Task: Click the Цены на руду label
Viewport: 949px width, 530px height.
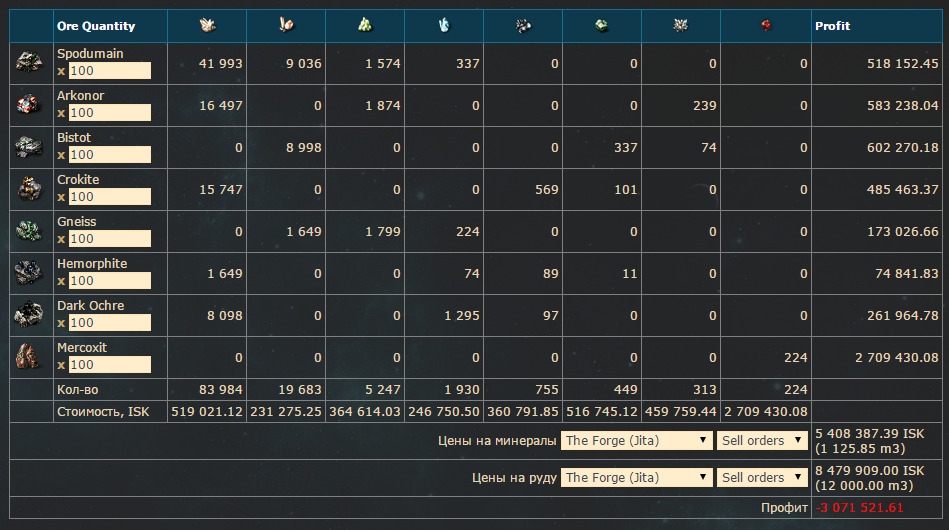Action: pos(514,478)
